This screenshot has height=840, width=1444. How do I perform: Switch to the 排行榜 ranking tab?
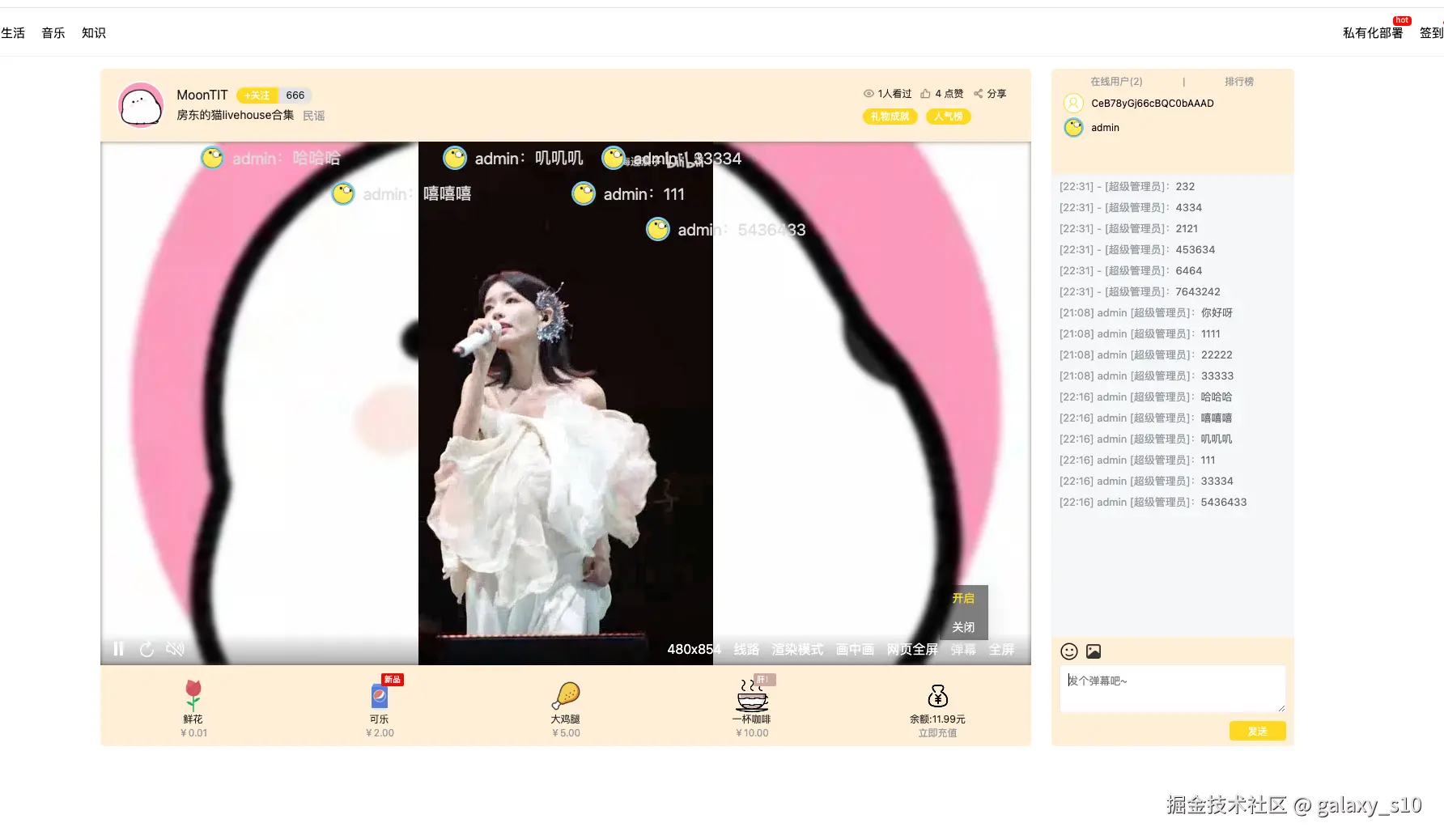point(1238,82)
